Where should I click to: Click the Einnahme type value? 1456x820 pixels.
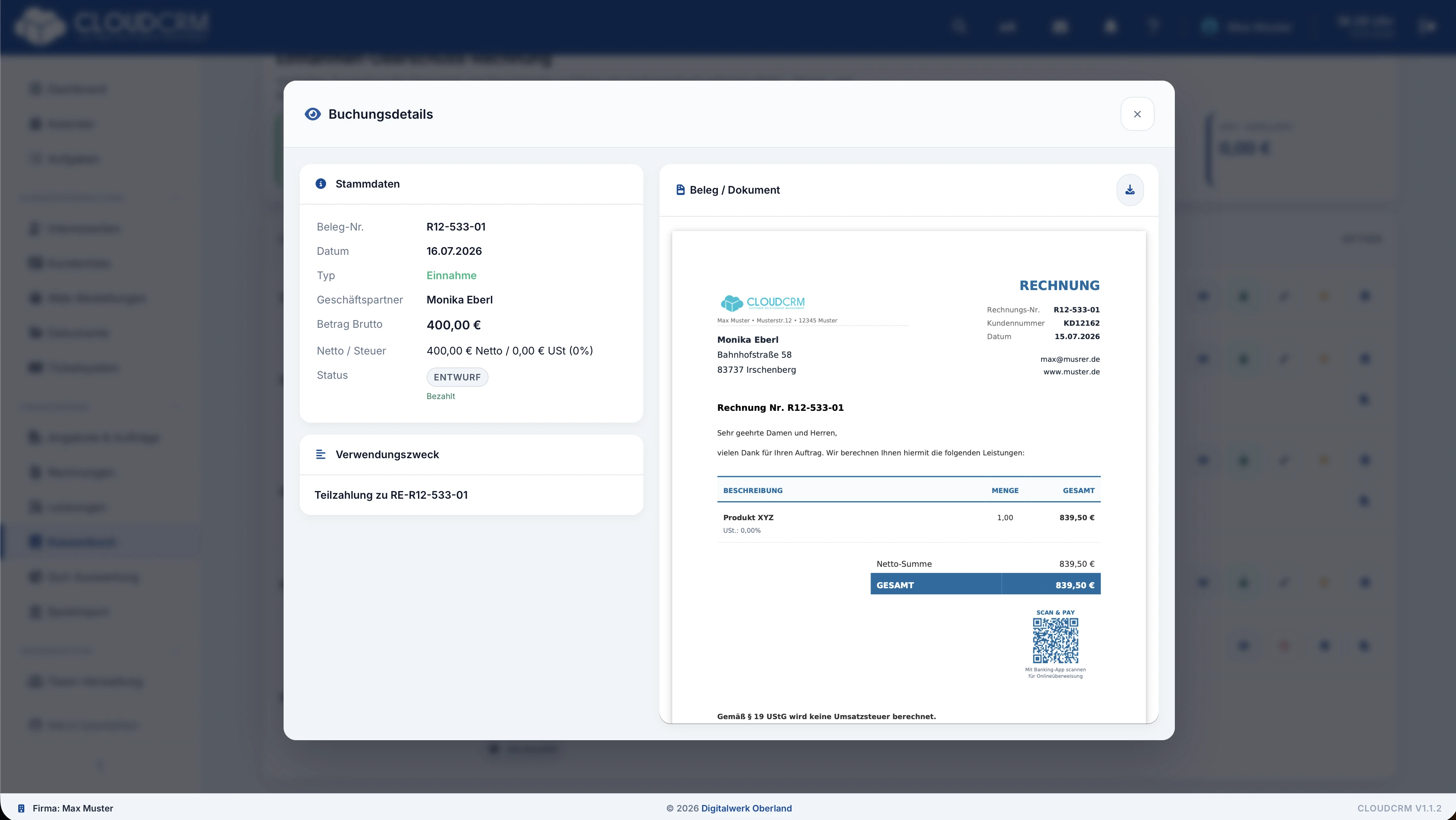(451, 275)
